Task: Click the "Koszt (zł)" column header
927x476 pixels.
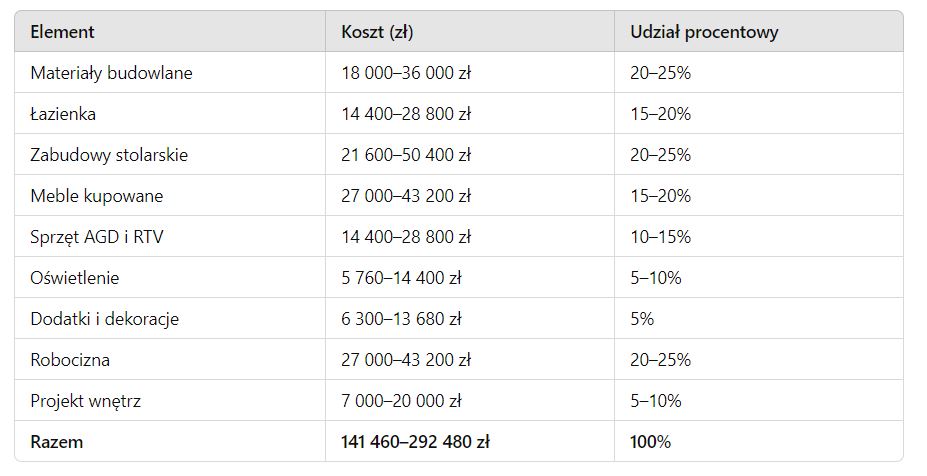Action: click(377, 32)
